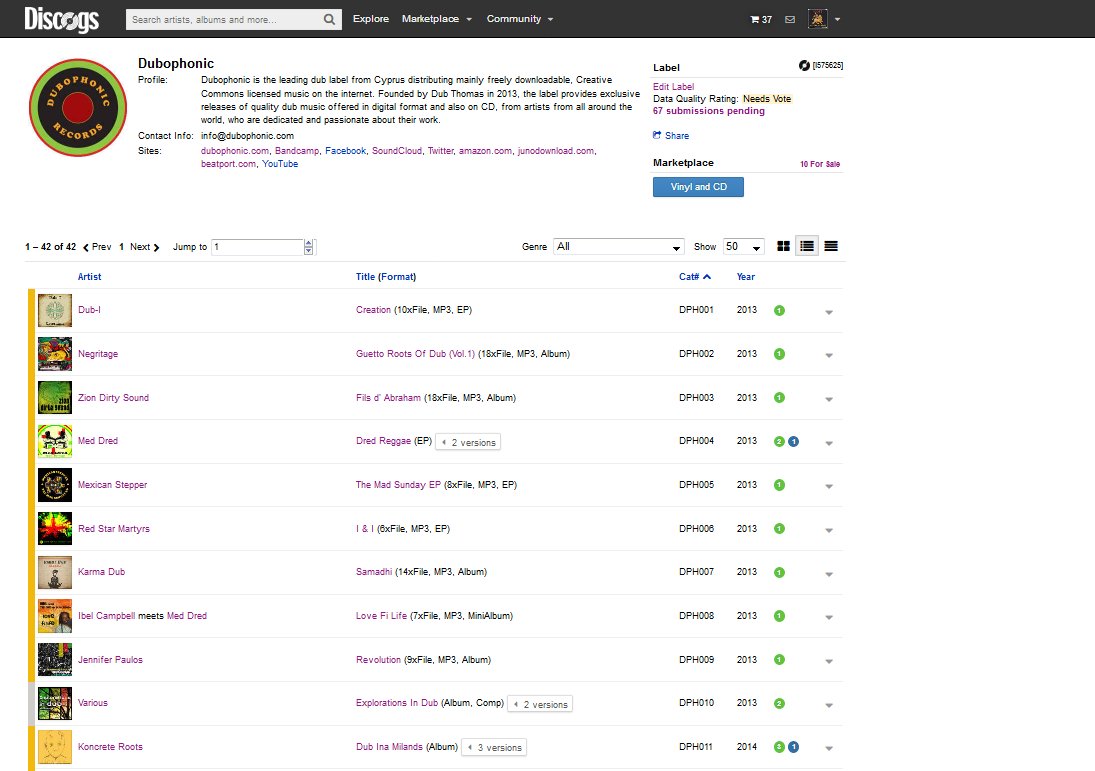Go to the previous page with Prev arrow

[97, 247]
